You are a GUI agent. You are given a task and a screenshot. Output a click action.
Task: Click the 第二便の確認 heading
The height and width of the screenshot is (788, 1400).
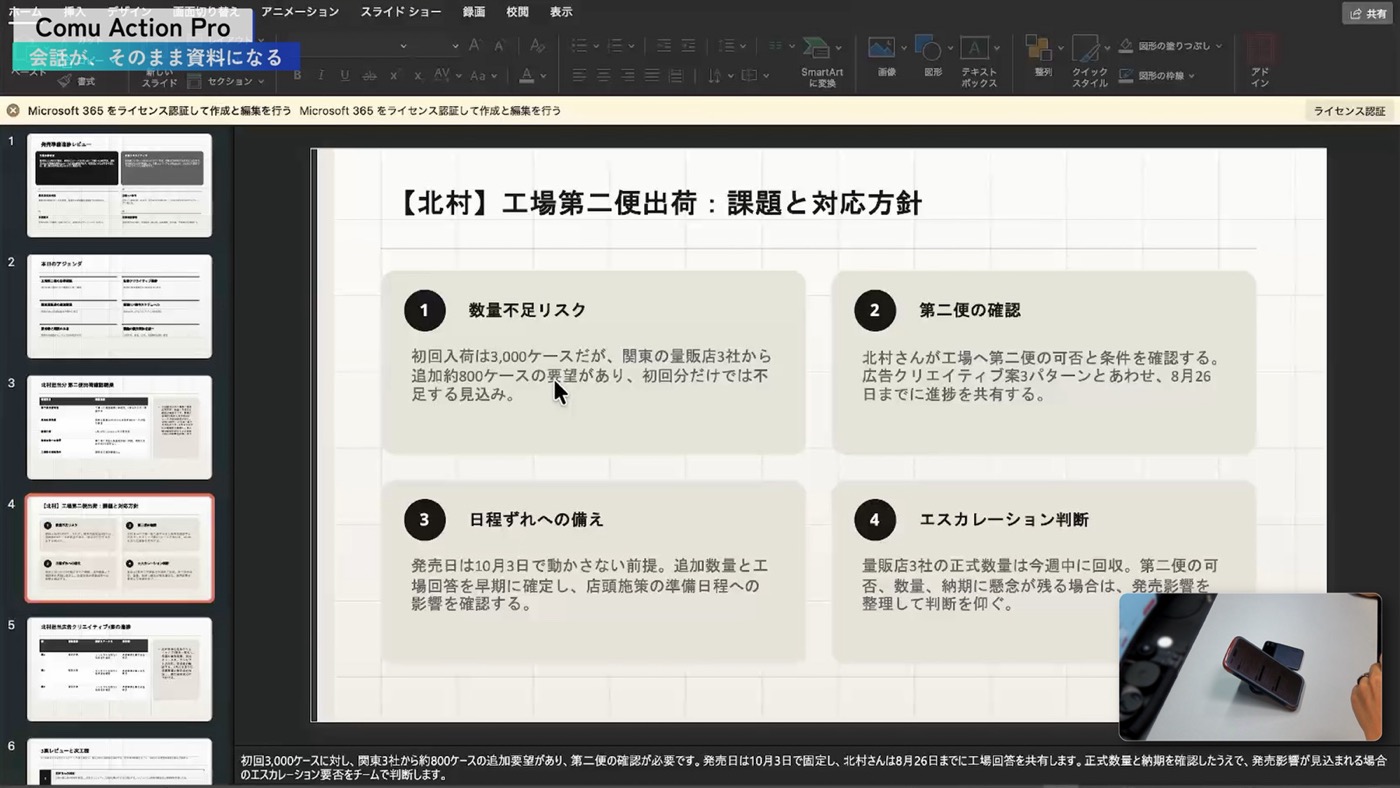[x=970, y=310]
